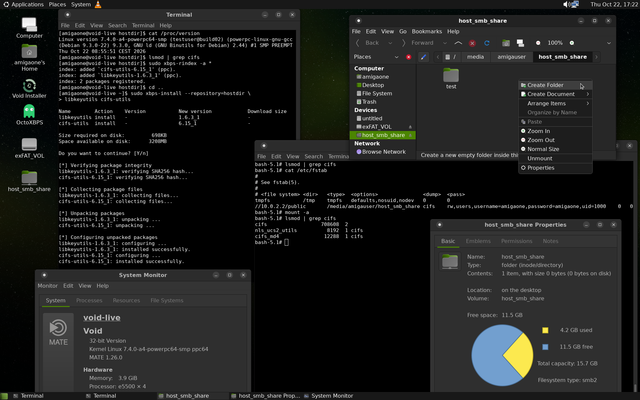Choose Zoom In from the context menu
Viewport: 640px width, 400px height.
[556, 131]
